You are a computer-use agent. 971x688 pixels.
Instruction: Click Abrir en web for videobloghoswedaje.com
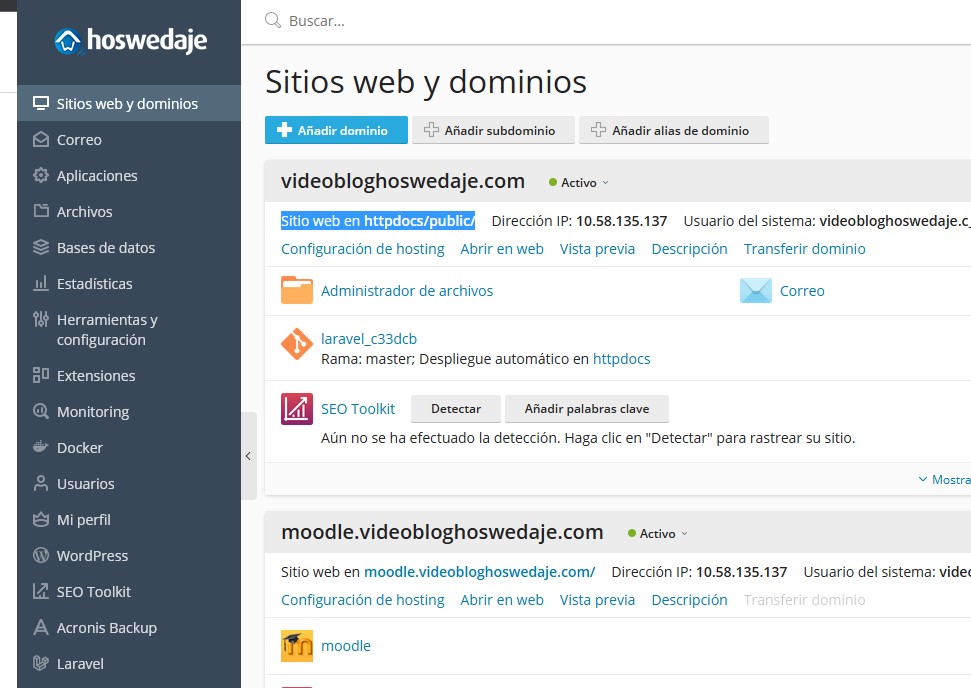pyautogui.click(x=502, y=249)
